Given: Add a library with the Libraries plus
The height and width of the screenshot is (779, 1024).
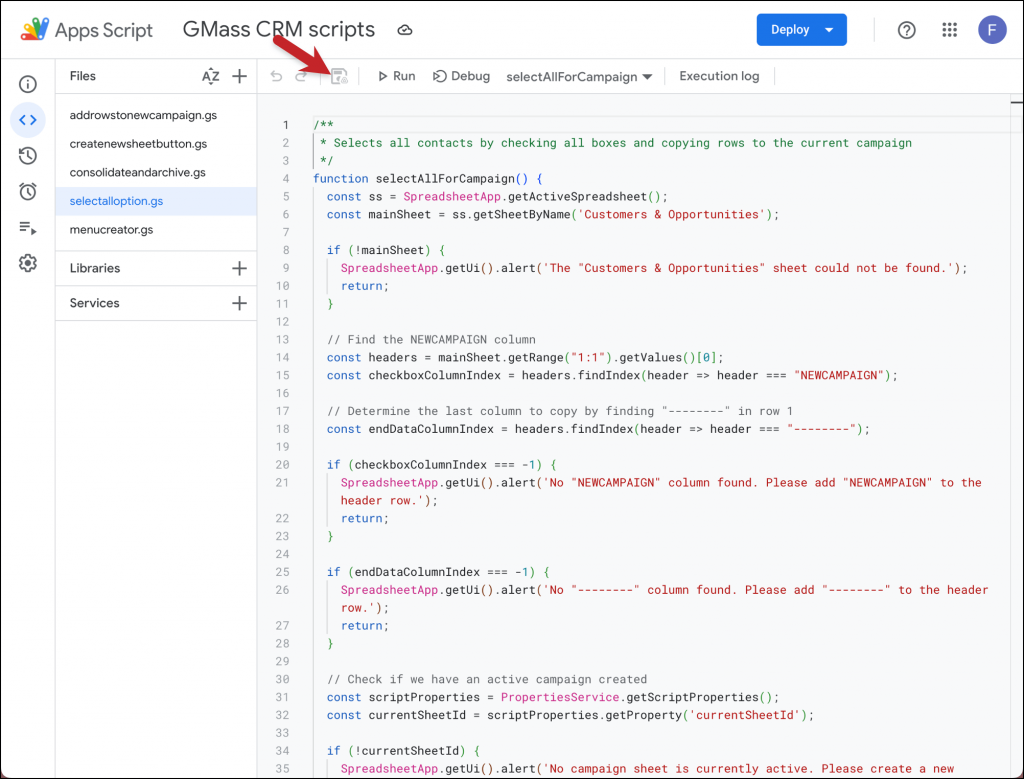Looking at the screenshot, I should (x=237, y=267).
